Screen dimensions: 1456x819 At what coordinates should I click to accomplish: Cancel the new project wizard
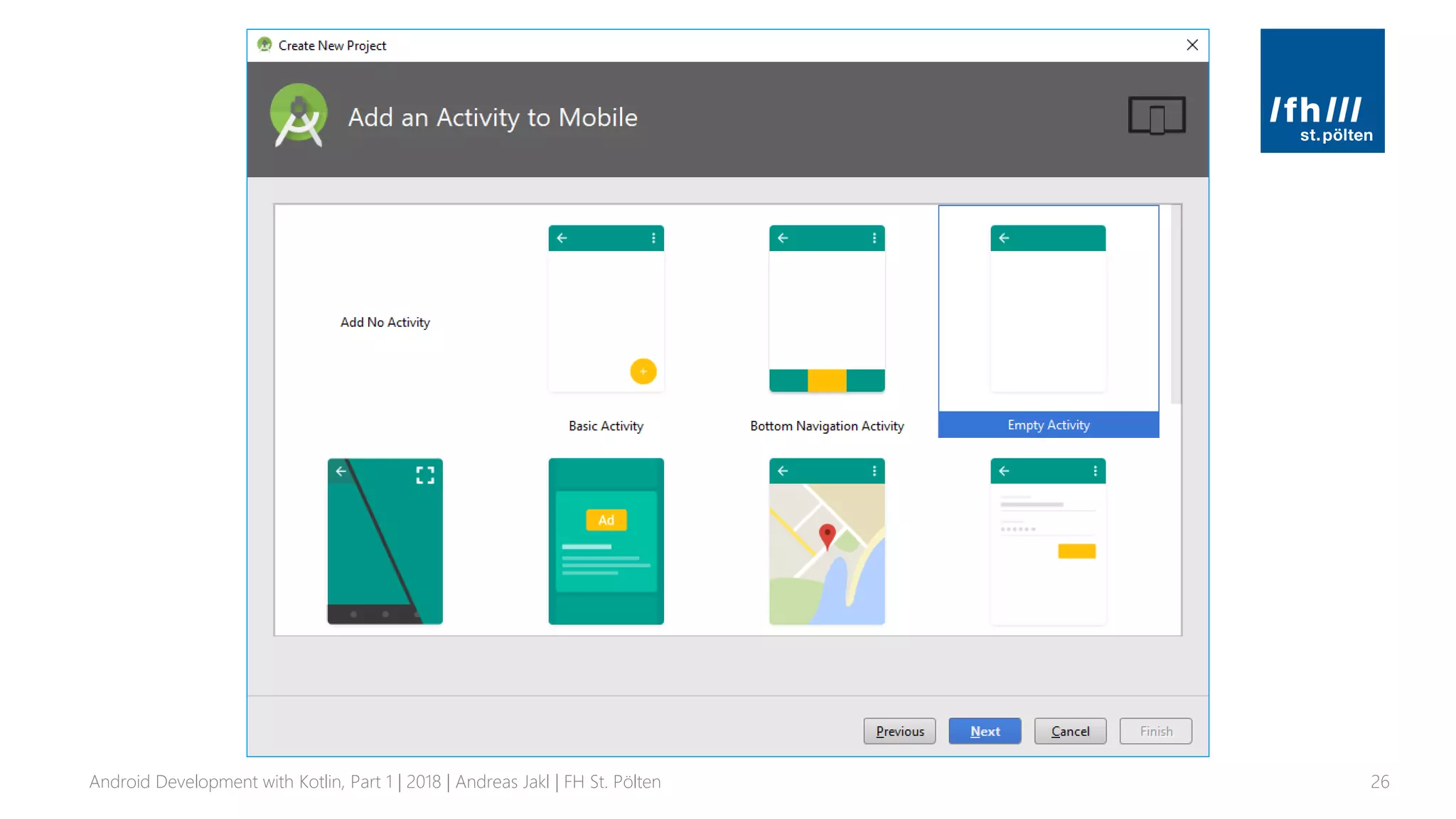pyautogui.click(x=1070, y=731)
